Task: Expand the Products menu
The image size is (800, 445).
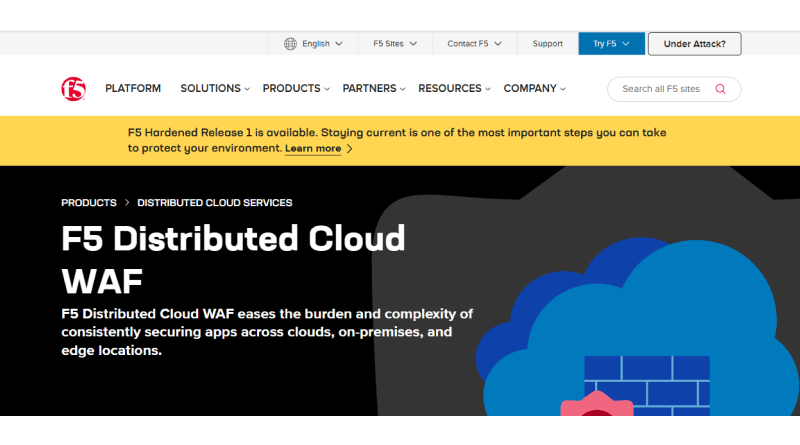Action: (x=296, y=89)
